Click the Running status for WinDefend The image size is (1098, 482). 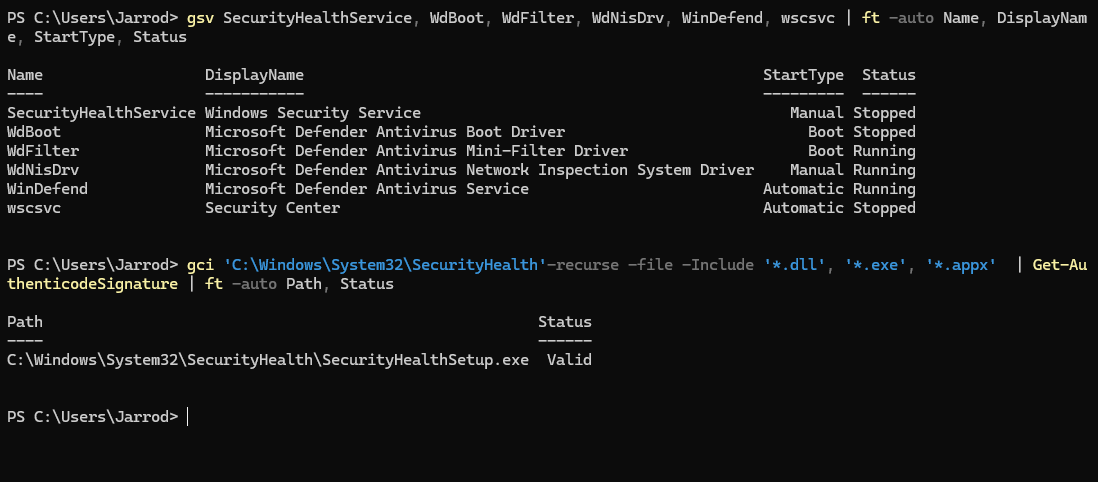pyautogui.click(x=884, y=188)
